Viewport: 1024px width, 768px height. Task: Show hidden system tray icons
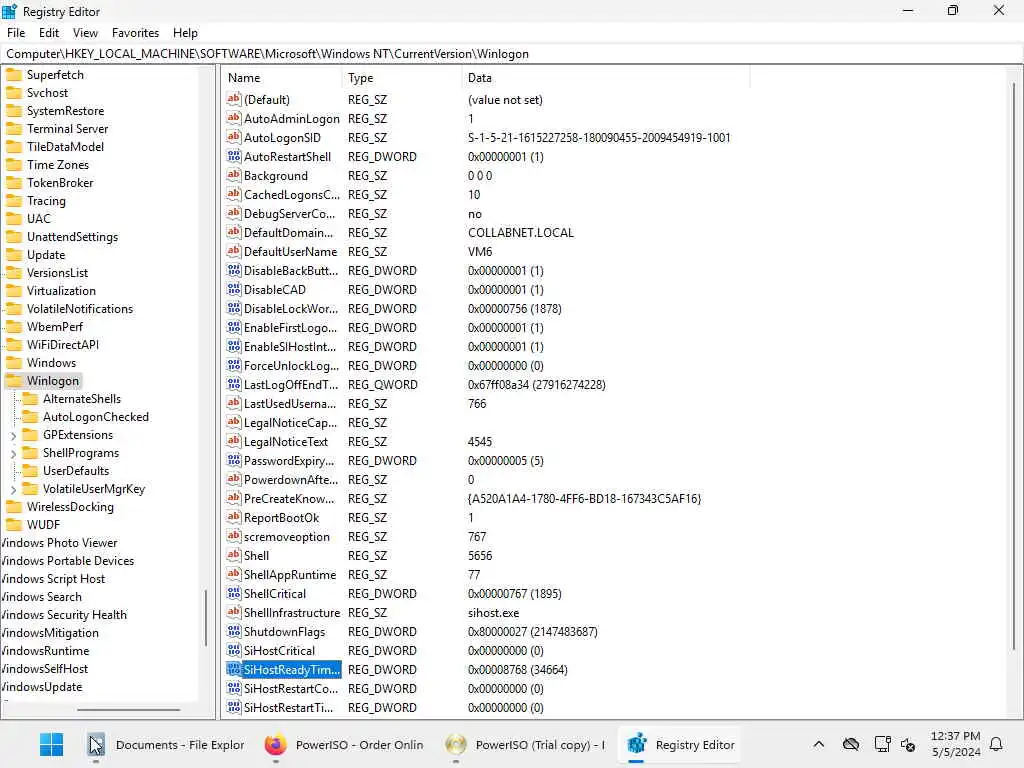819,744
